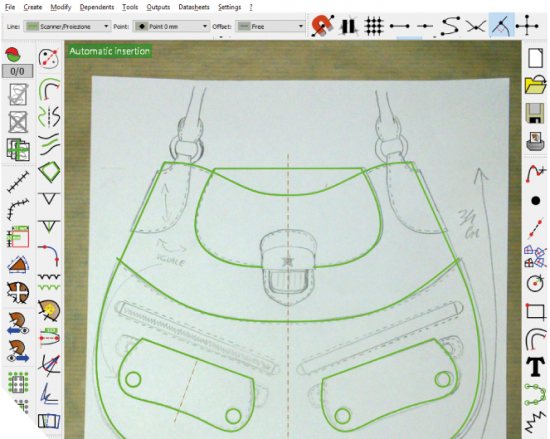
Task: Click the magnet snap icon
Action: click(323, 26)
